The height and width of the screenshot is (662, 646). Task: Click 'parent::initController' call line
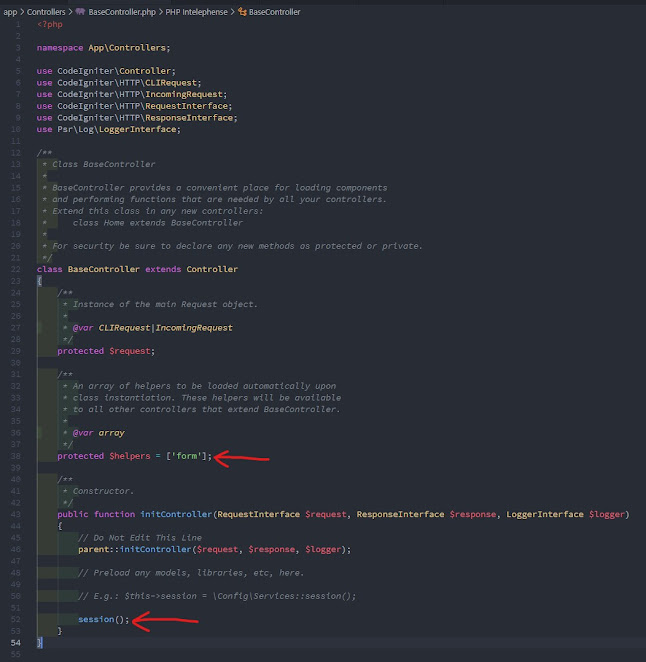tap(214, 550)
